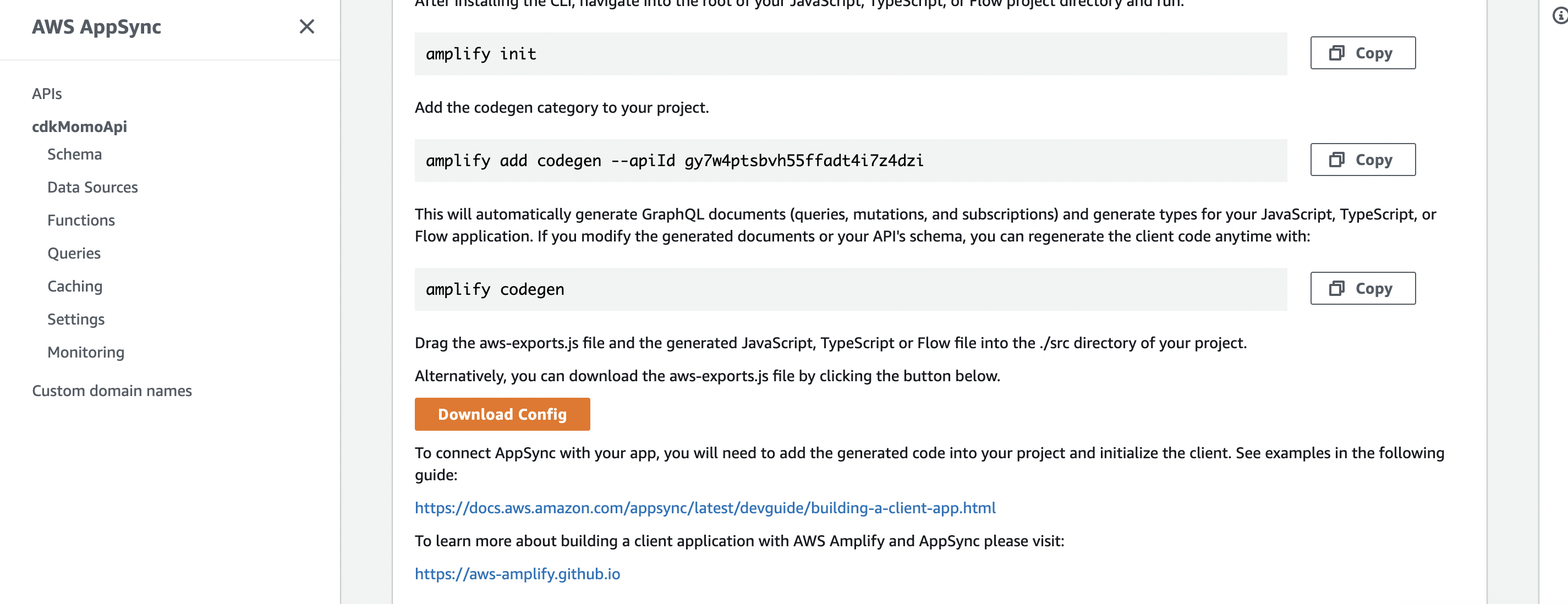Open API Settings
Image resolution: width=1568 pixels, height=604 pixels.
pyautogui.click(x=76, y=319)
